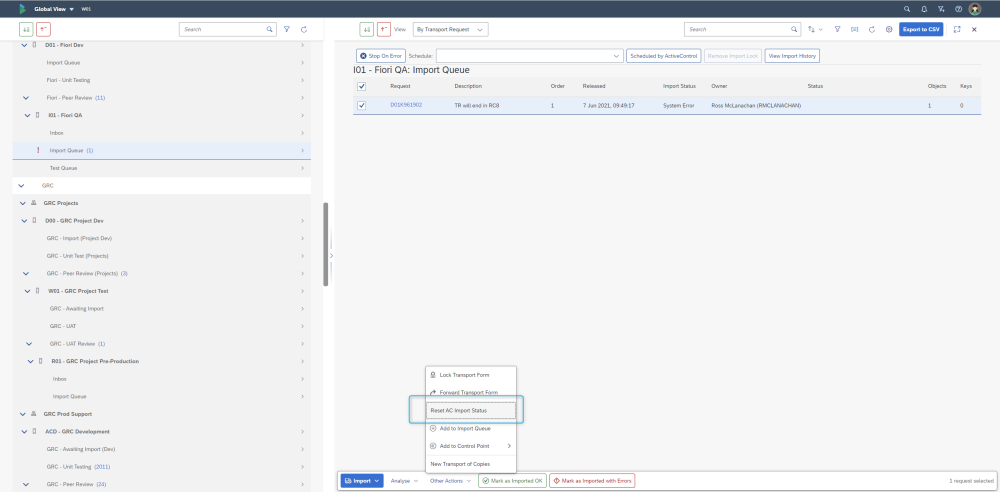This screenshot has height=492, width=1000.
Task: Choose Add to Import Queue
Action: [x=471, y=428]
